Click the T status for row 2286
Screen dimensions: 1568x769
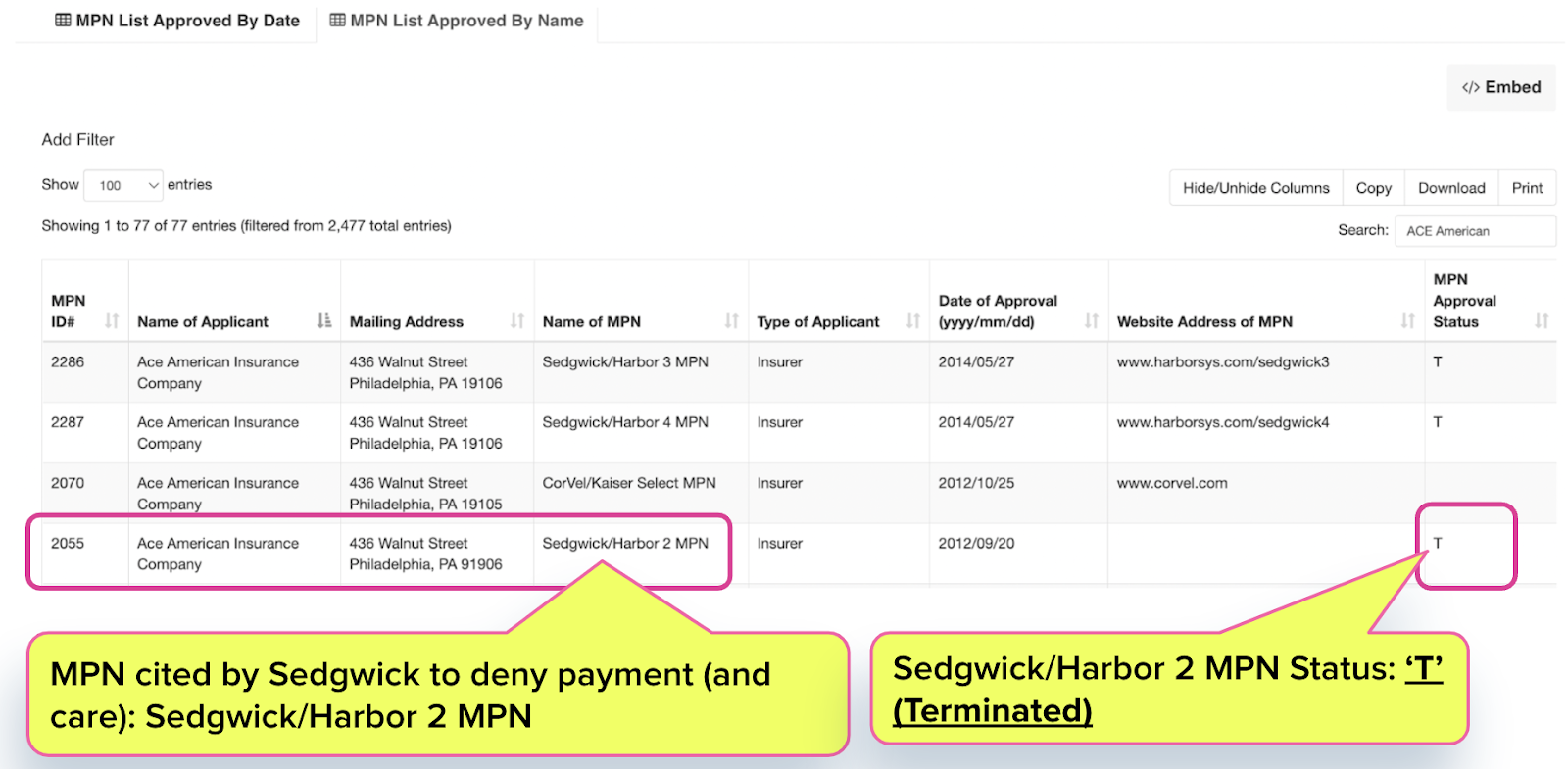1438,361
